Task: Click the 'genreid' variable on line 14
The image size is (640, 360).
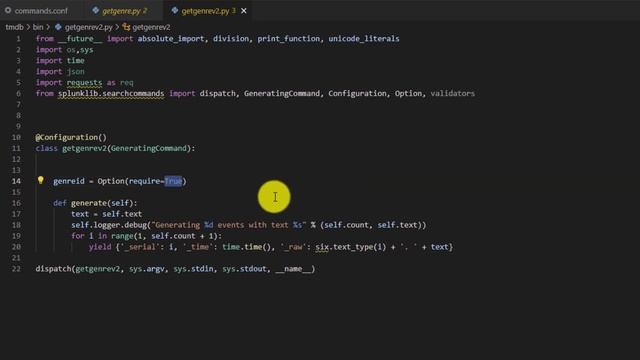Action: click(69, 181)
